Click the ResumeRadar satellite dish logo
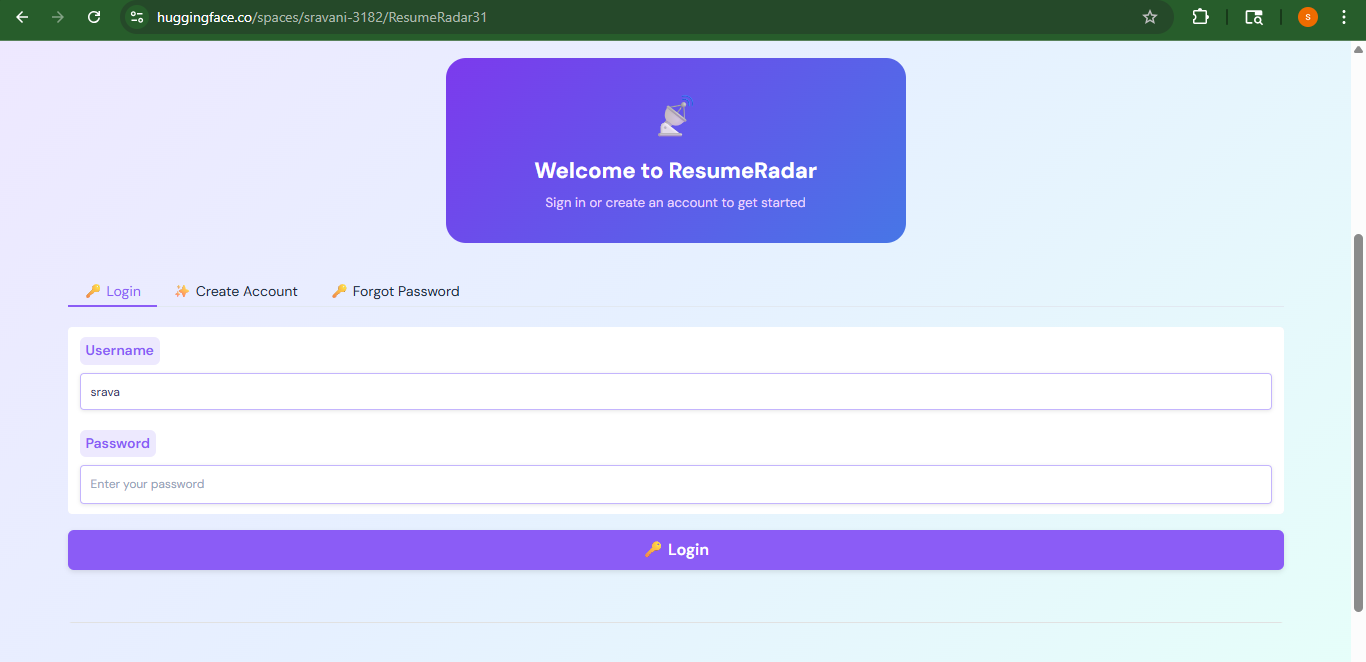Viewport: 1366px width, 662px height. [673, 117]
